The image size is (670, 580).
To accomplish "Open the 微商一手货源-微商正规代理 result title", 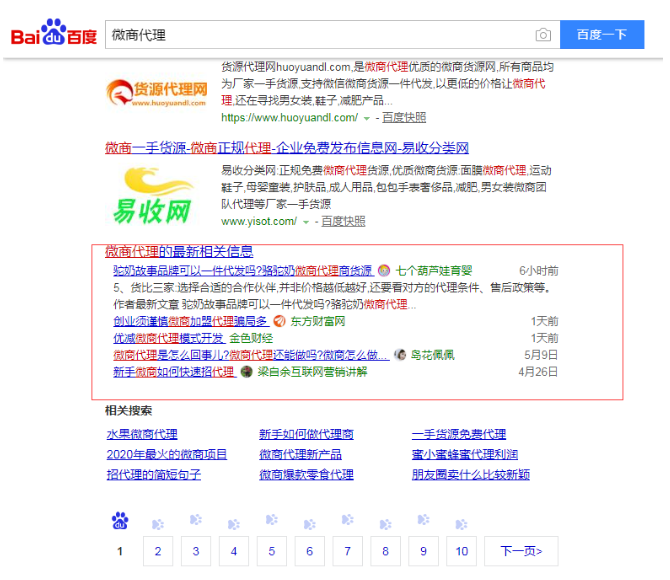I will [x=287, y=148].
